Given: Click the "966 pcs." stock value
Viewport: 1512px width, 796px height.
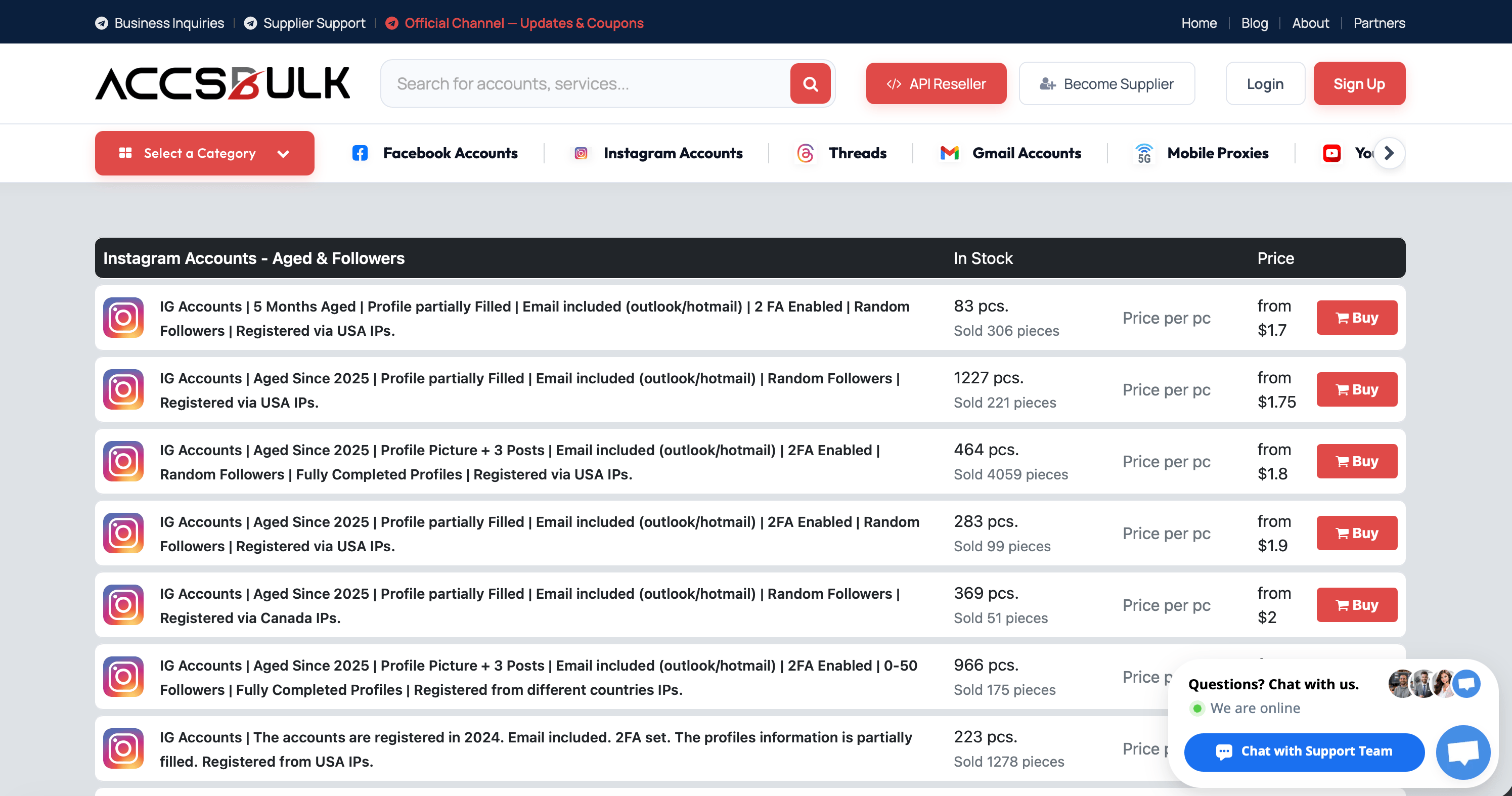Looking at the screenshot, I should point(986,665).
